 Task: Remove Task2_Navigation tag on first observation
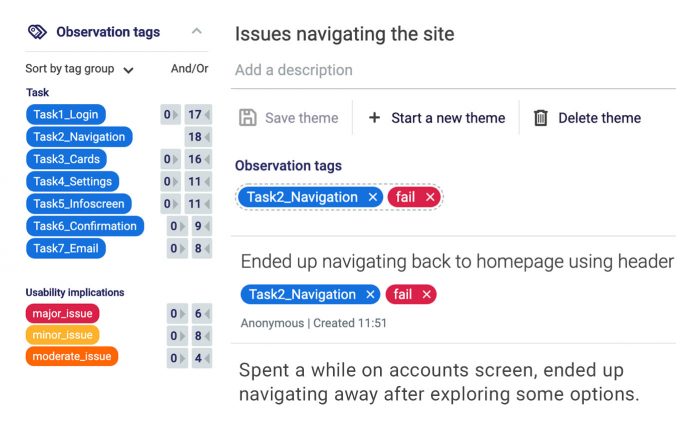(371, 295)
